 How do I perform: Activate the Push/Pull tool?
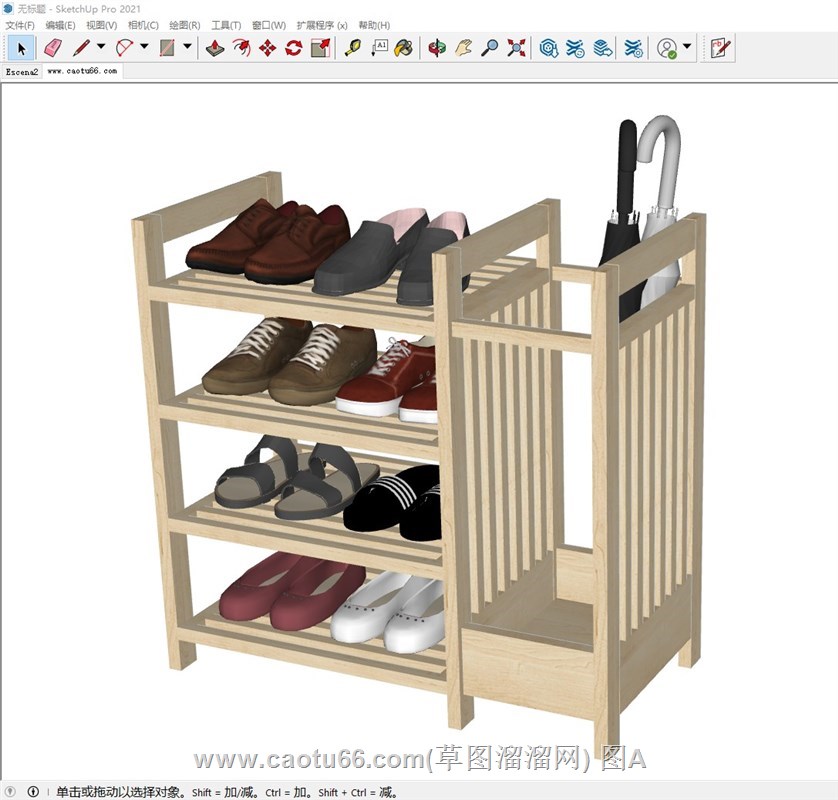tap(215, 47)
